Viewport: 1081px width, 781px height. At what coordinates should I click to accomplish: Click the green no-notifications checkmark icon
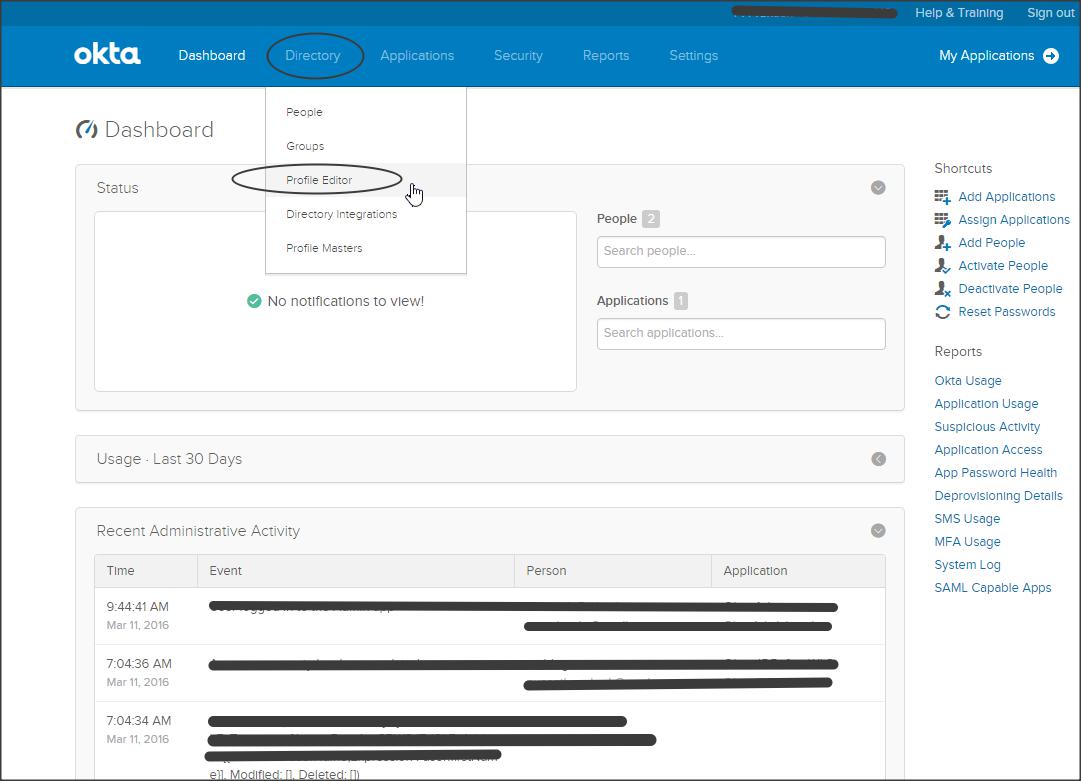coord(254,301)
